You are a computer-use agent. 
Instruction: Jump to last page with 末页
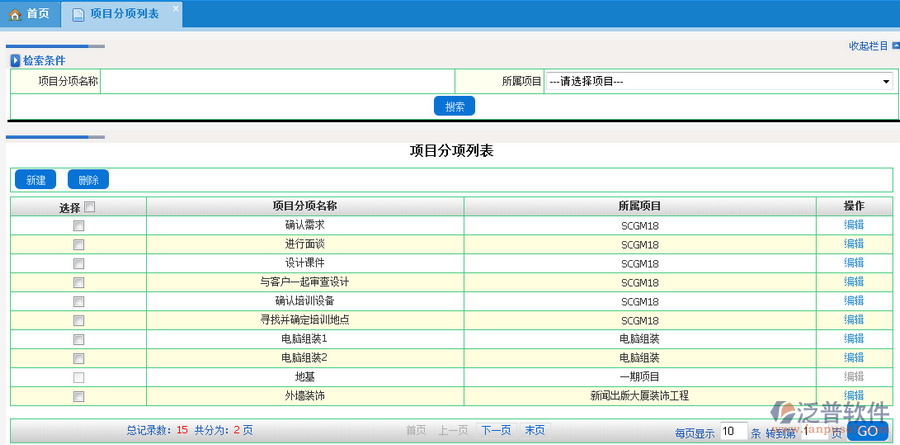[535, 430]
